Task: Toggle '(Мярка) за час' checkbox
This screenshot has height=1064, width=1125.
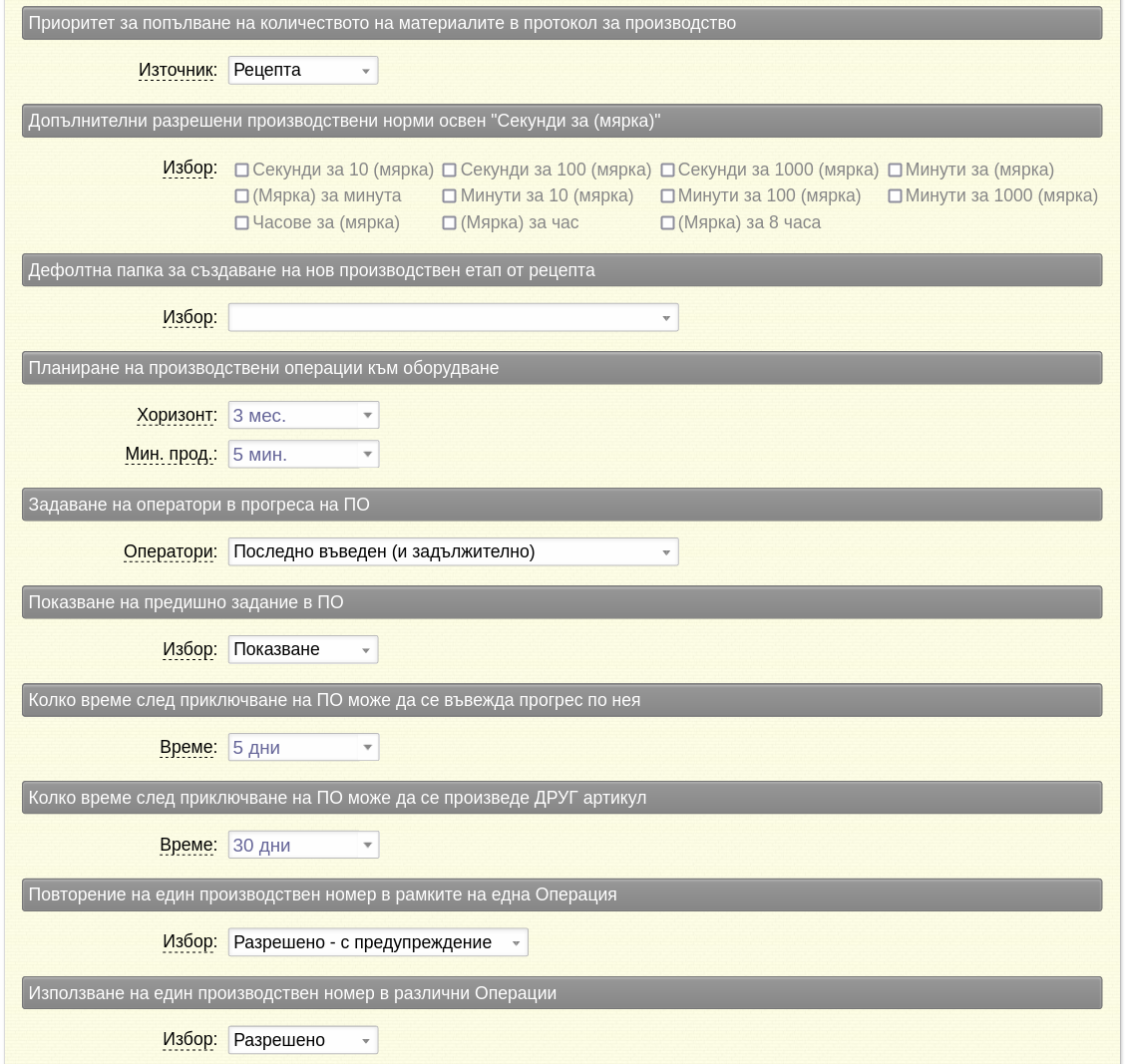Action: [449, 223]
